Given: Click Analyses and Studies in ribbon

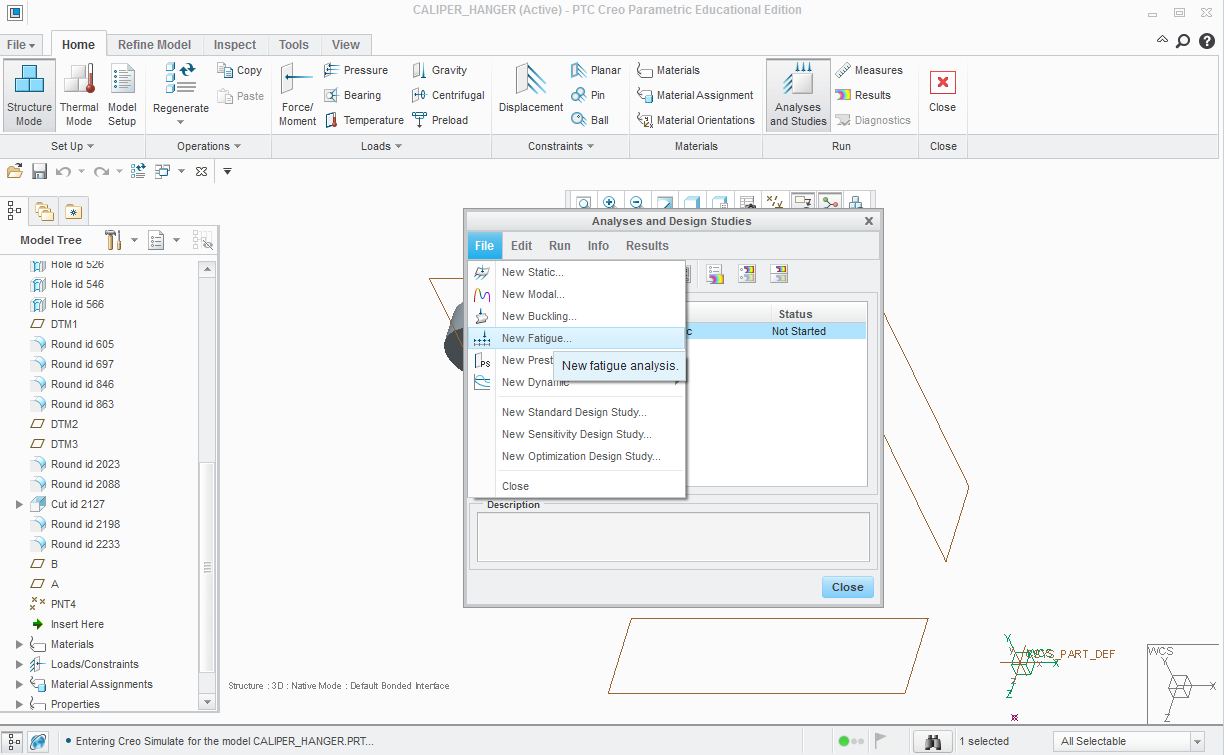Looking at the screenshot, I should (798, 95).
